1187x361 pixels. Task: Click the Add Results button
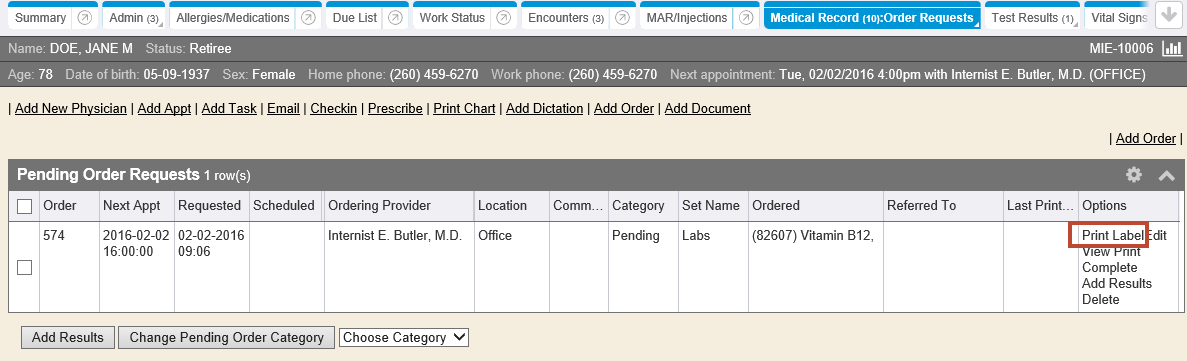coord(68,338)
